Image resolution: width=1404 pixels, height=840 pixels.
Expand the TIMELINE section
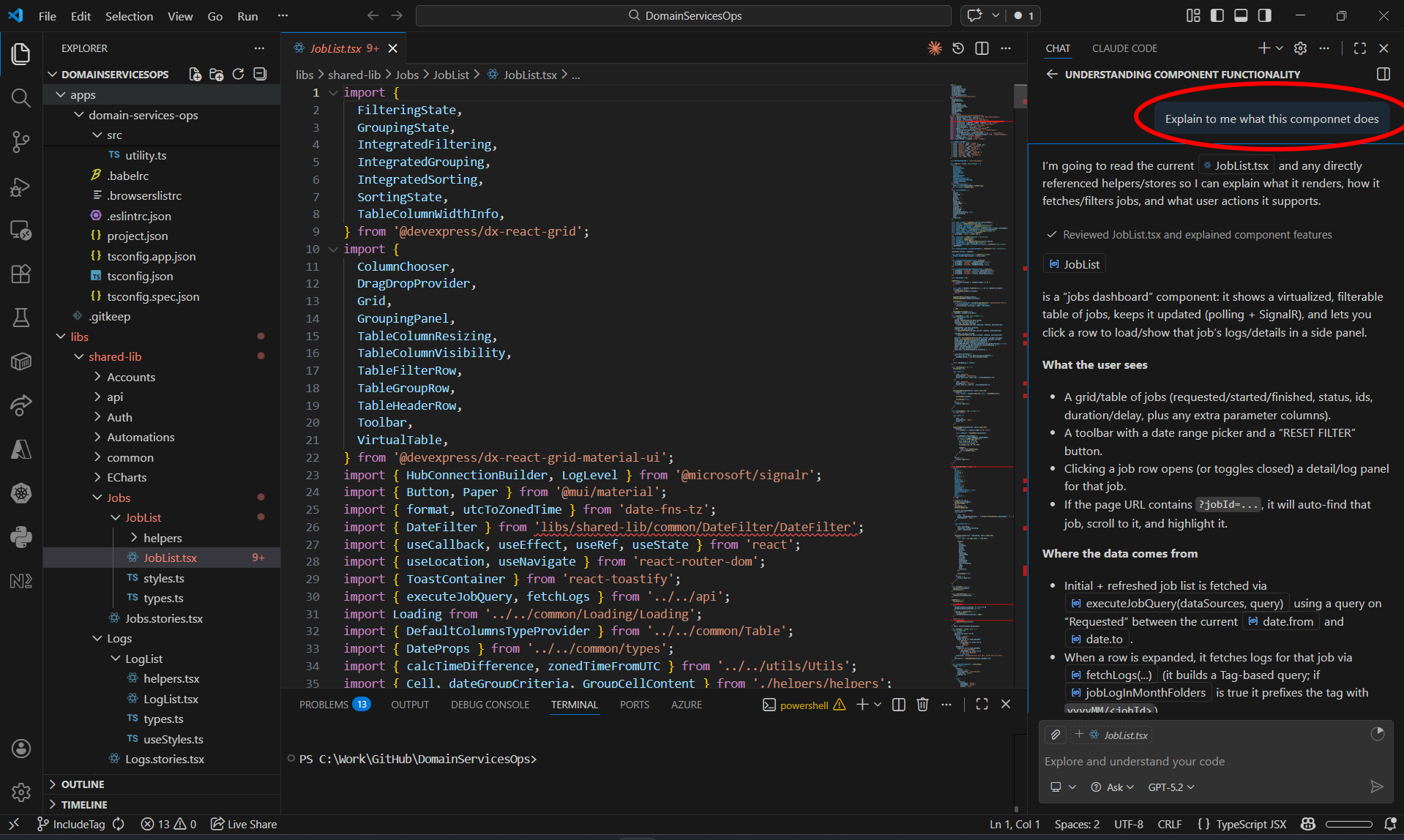(x=83, y=804)
